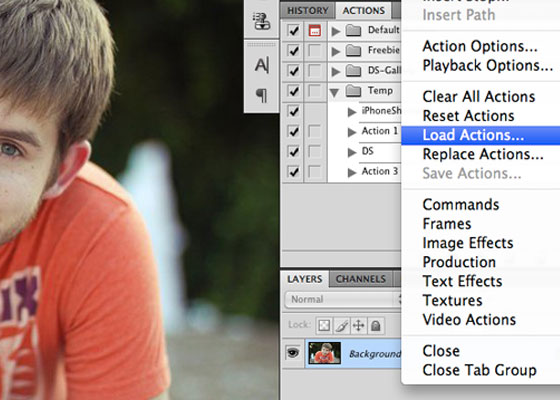Select the Temp set name

point(380,91)
